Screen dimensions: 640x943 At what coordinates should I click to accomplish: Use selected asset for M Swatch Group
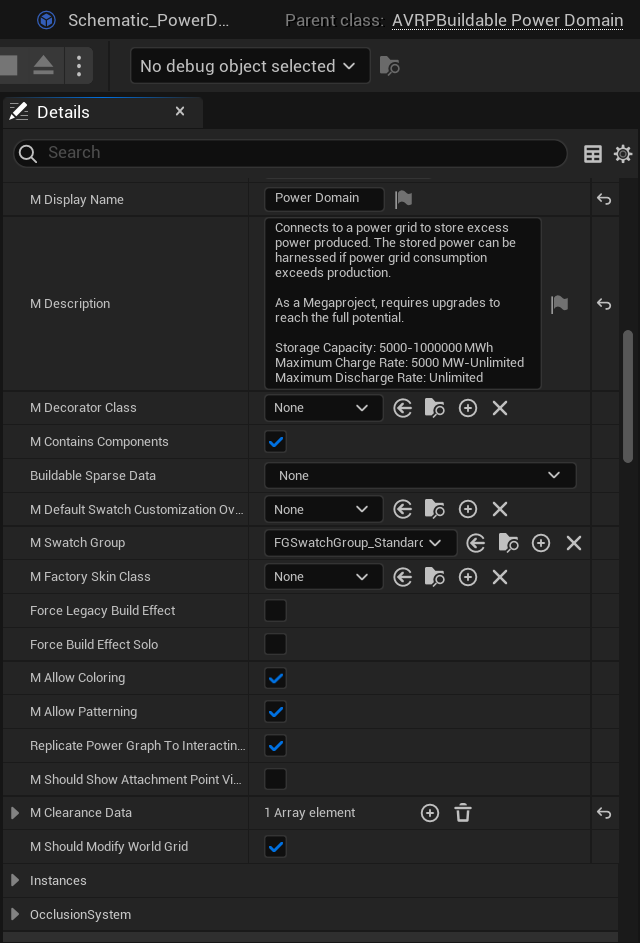pyautogui.click(x=476, y=544)
